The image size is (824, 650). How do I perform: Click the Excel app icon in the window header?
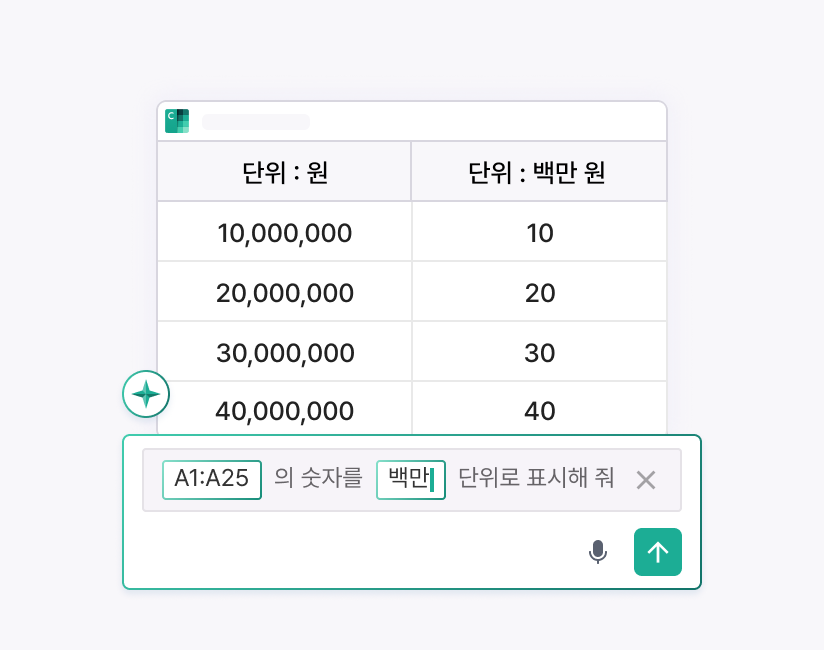(177, 121)
